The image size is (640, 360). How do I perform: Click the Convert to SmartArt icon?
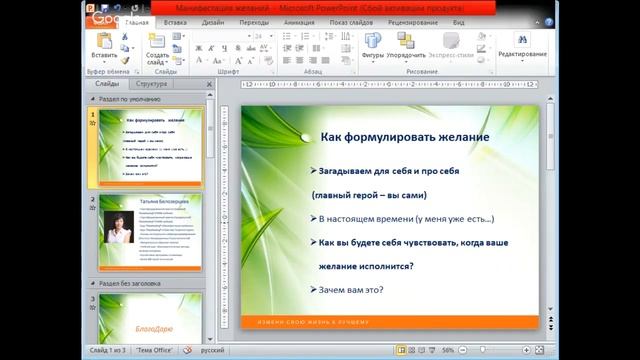(x=346, y=61)
